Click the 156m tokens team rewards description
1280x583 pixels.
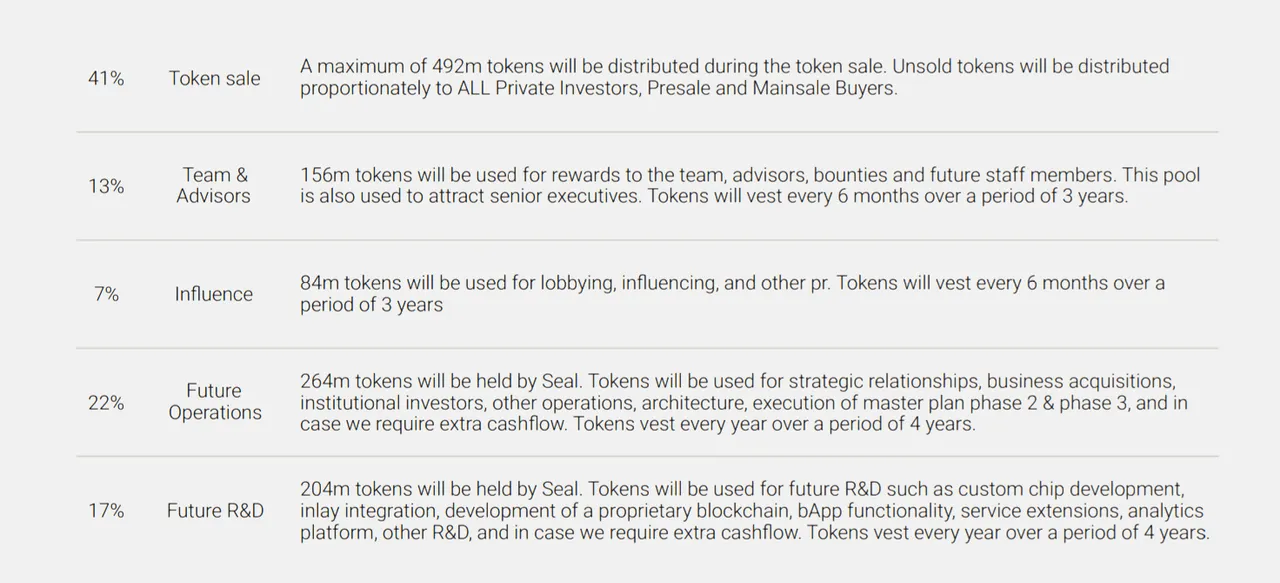pyautogui.click(x=750, y=185)
